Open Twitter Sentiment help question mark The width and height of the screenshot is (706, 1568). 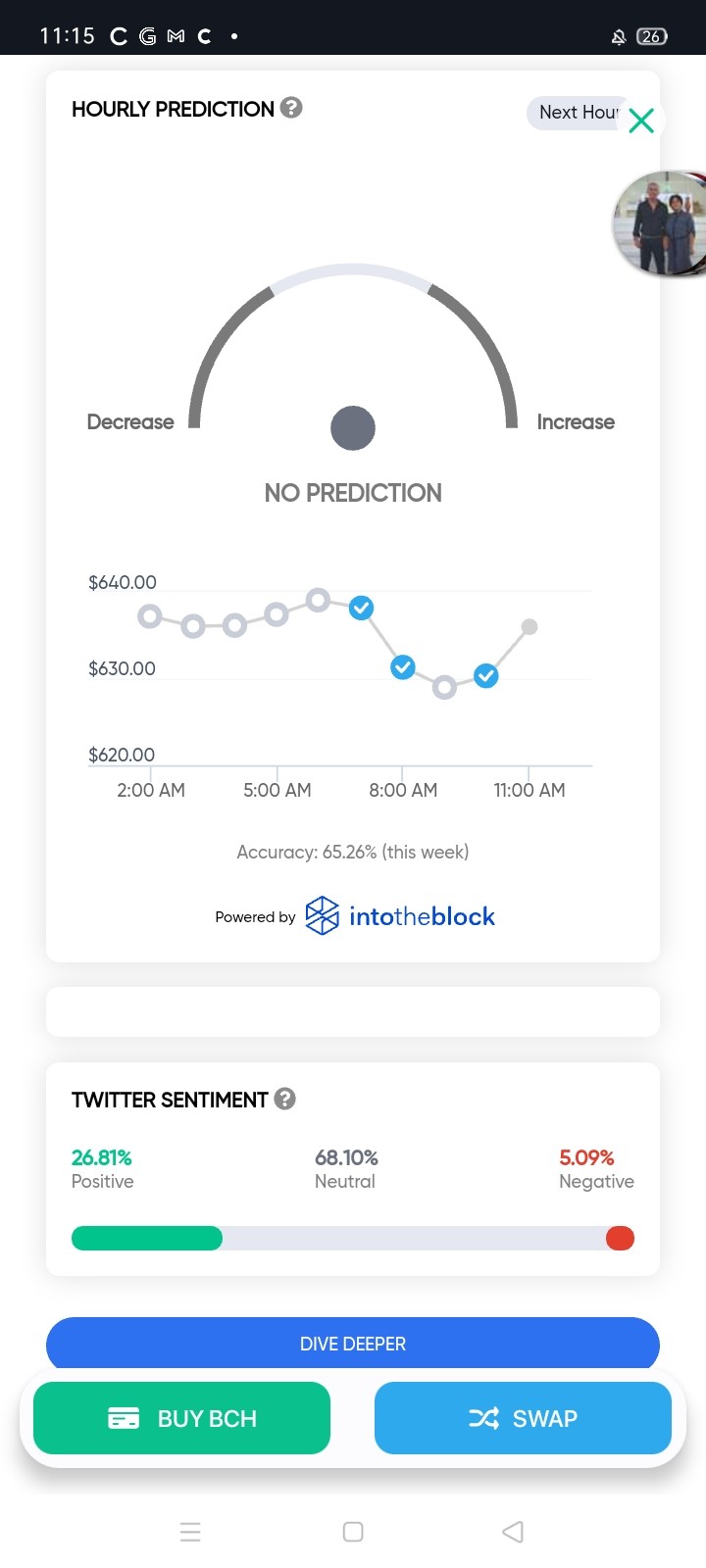(x=284, y=1099)
